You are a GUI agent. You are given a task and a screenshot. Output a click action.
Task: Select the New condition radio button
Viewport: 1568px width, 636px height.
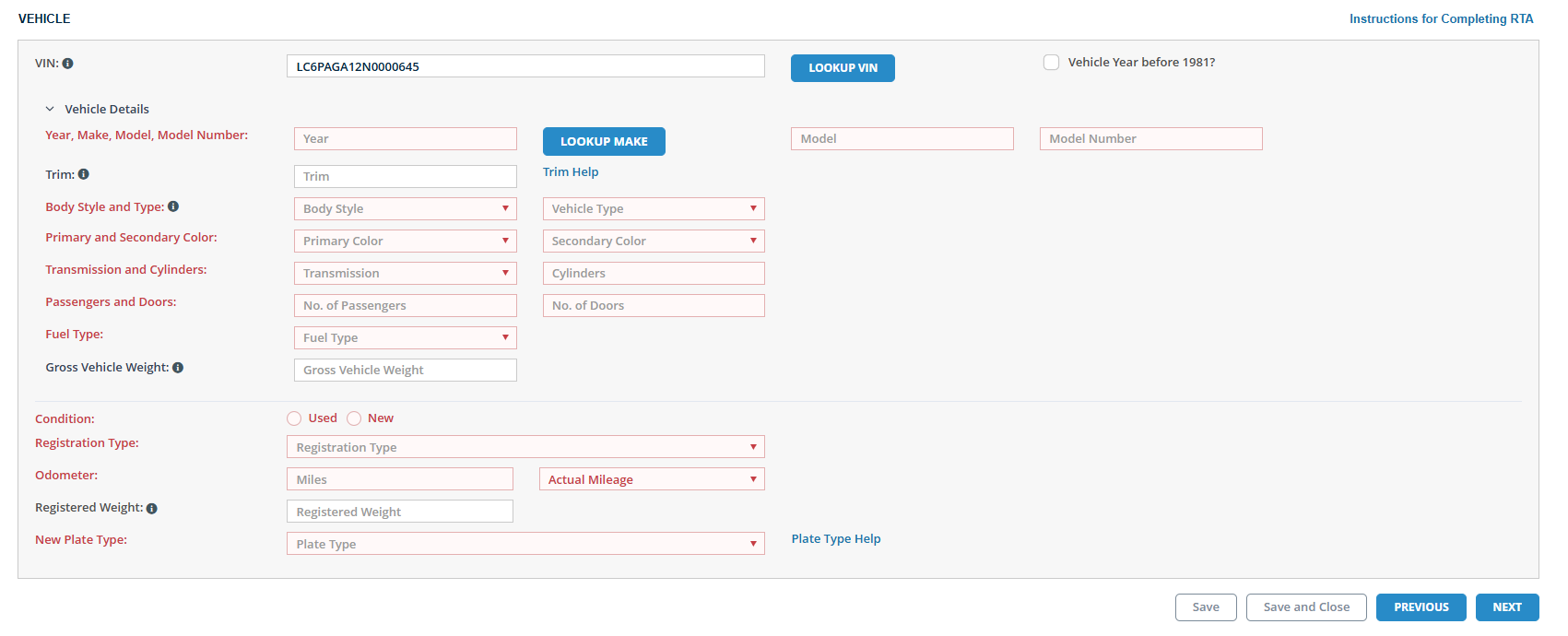coord(354,418)
